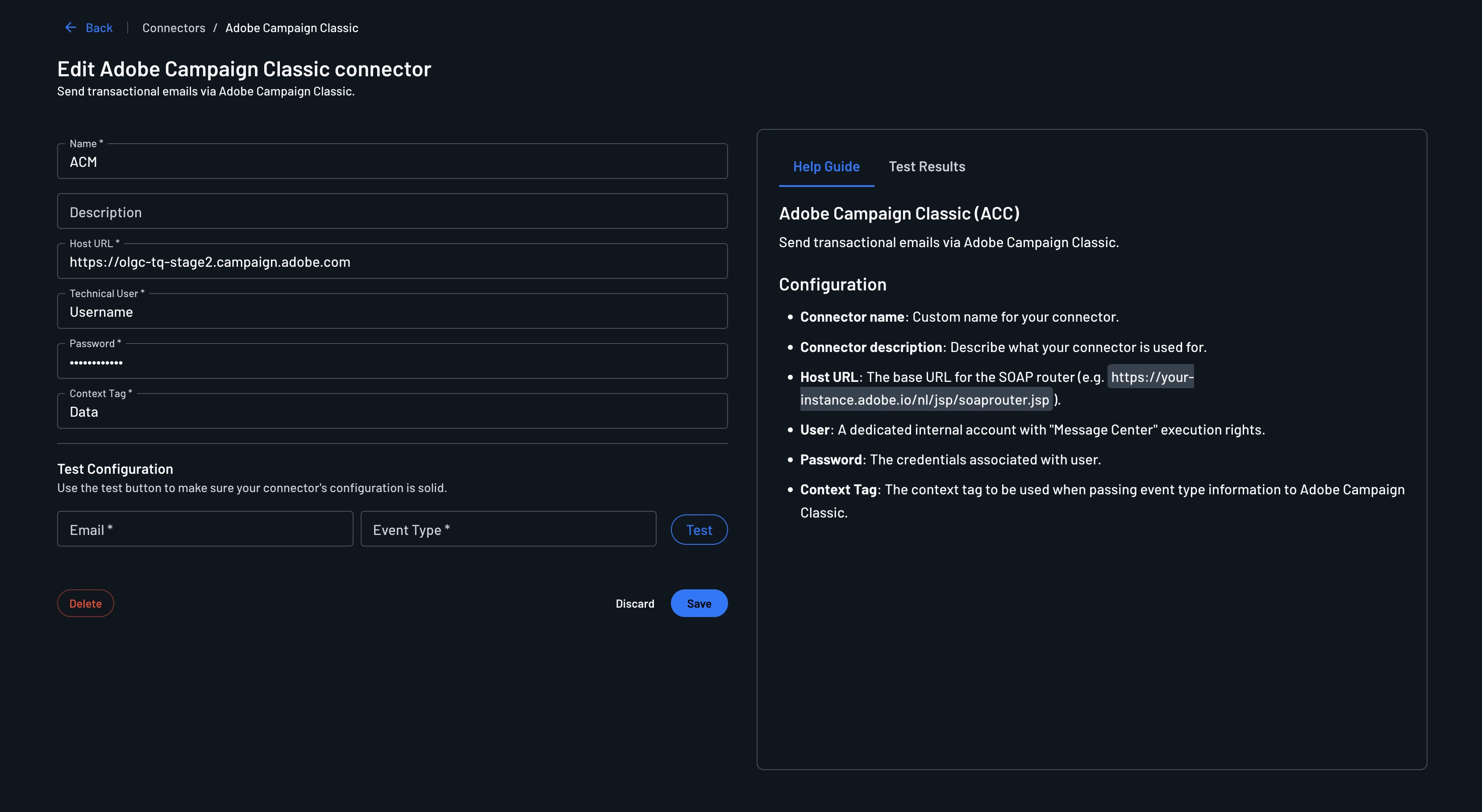Click the back arrow icon

click(70, 27)
